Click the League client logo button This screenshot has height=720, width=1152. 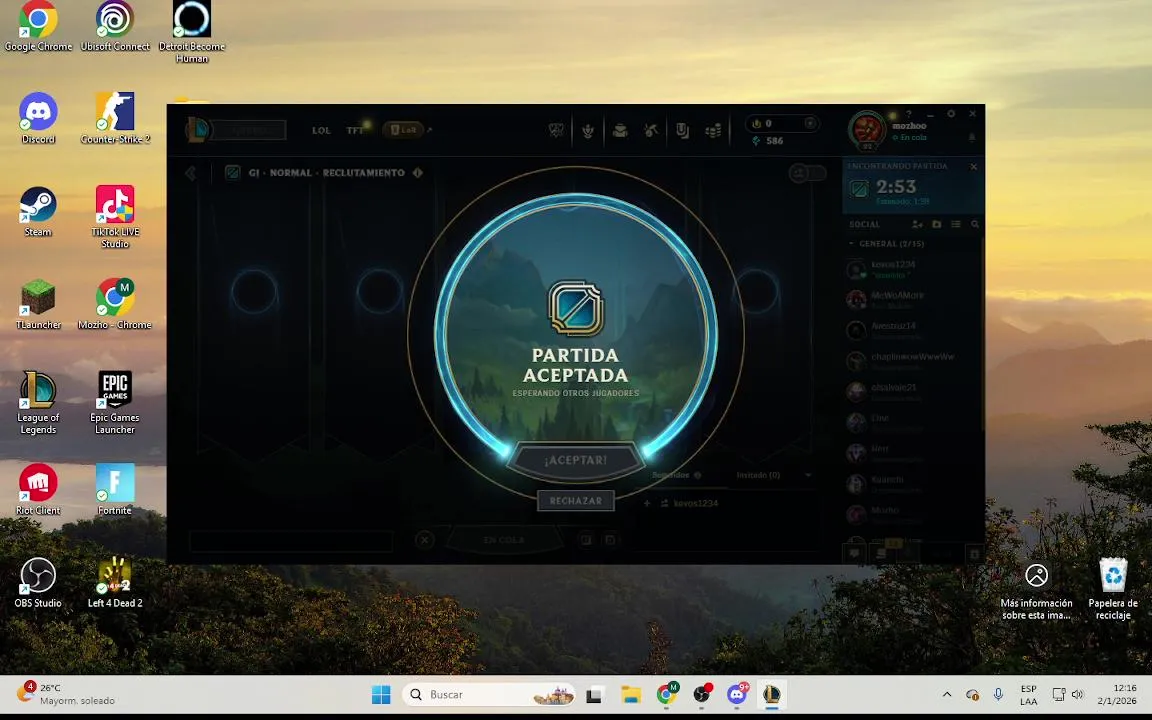click(198, 130)
